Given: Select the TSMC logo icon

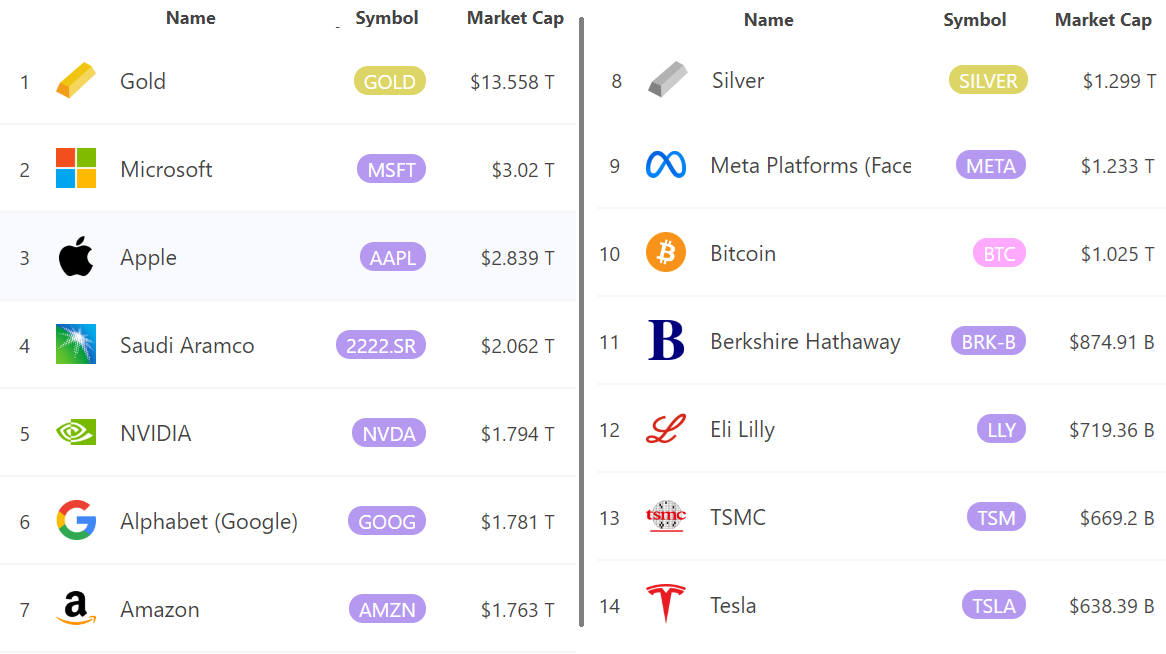Looking at the screenshot, I should click(666, 517).
